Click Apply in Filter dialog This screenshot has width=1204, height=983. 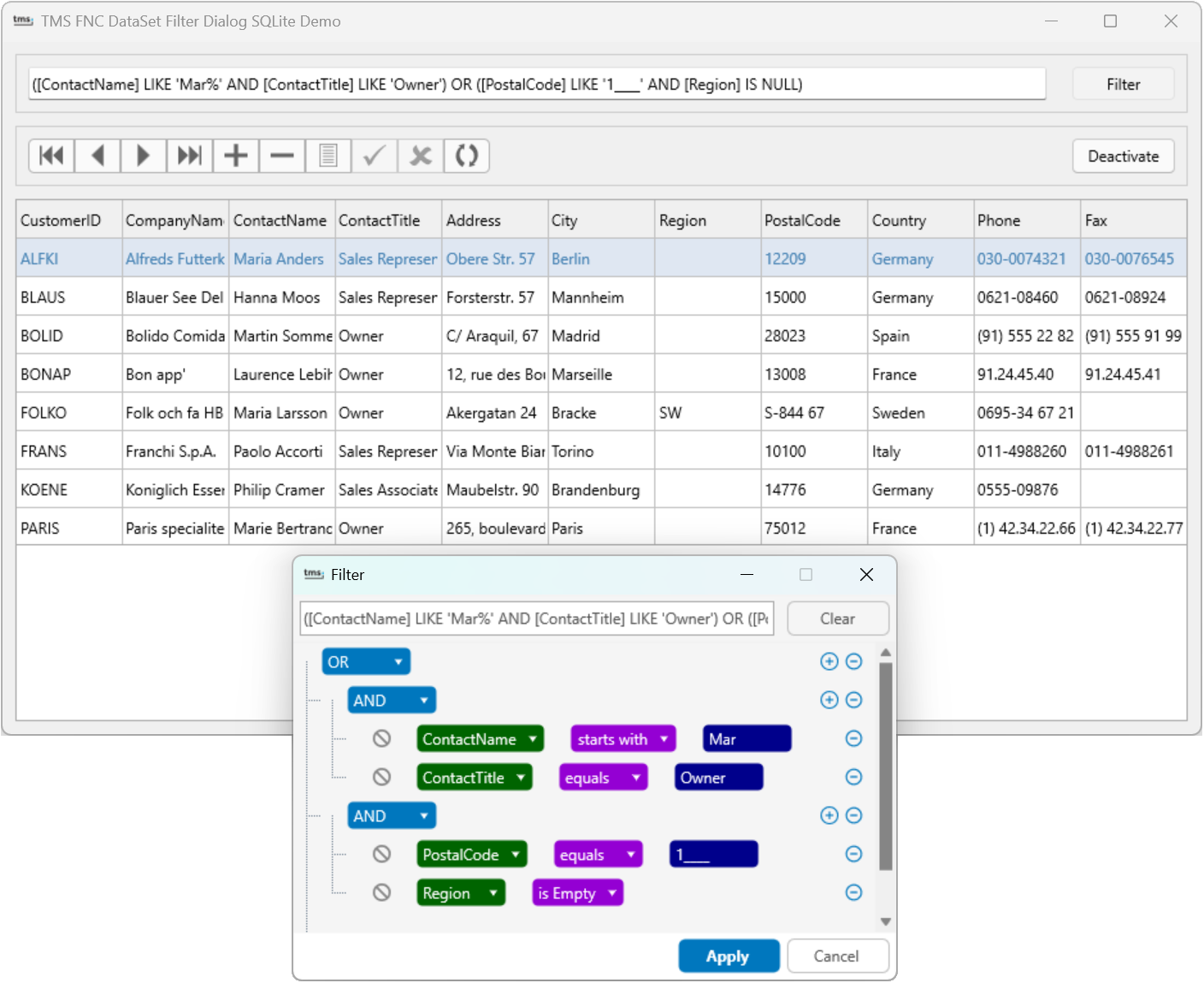[729, 956]
